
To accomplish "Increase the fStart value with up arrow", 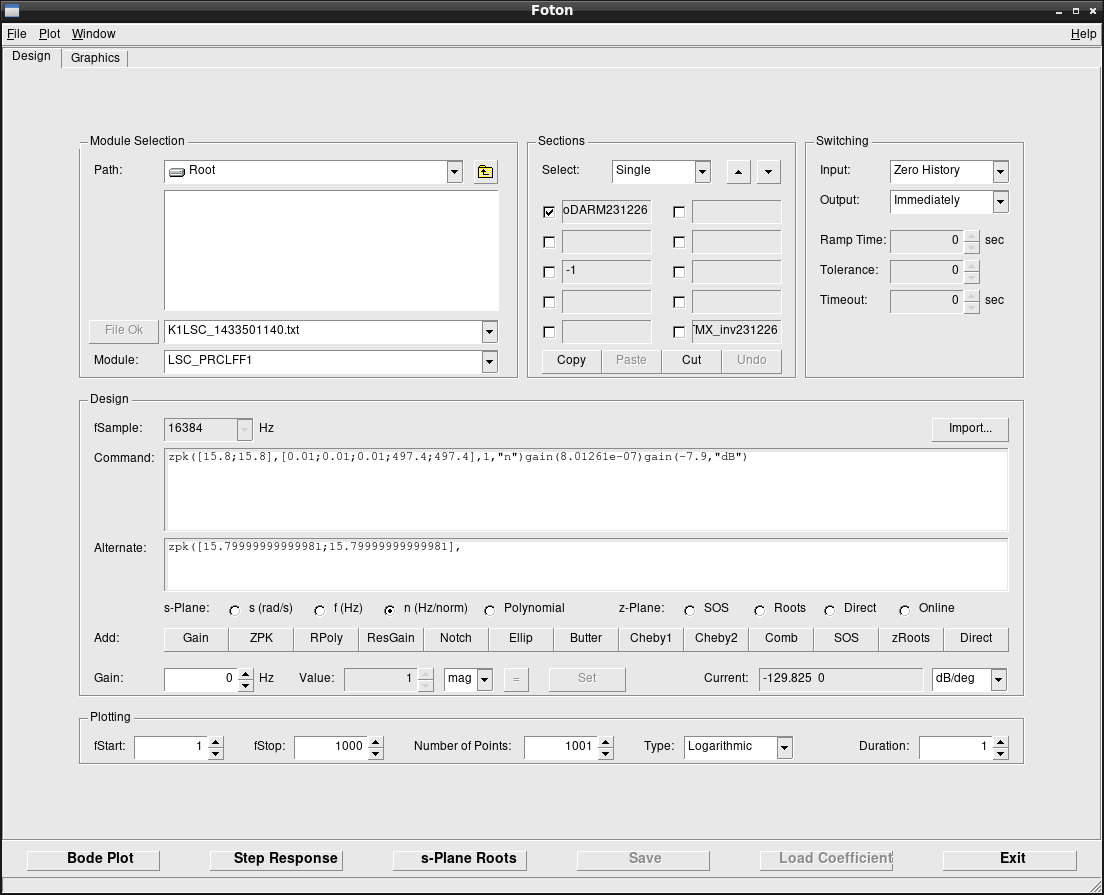I will [216, 742].
